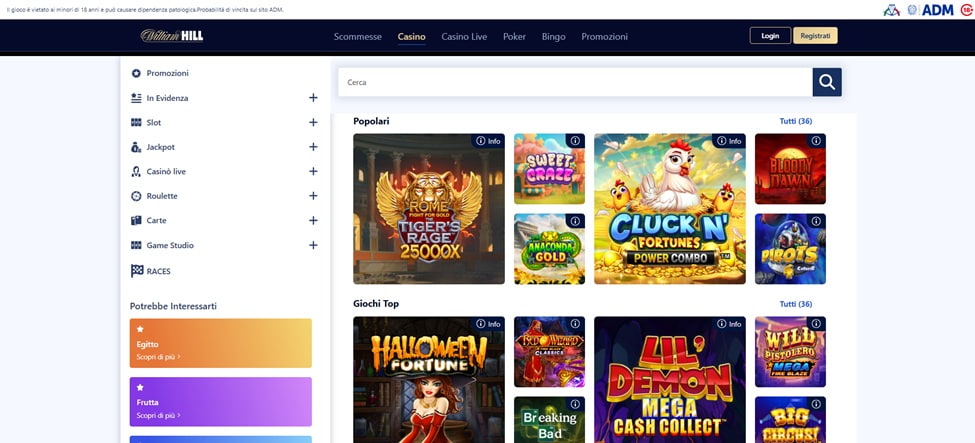Open info icon on Breaking Bad
Screen dimensions: 975x443
(575, 404)
